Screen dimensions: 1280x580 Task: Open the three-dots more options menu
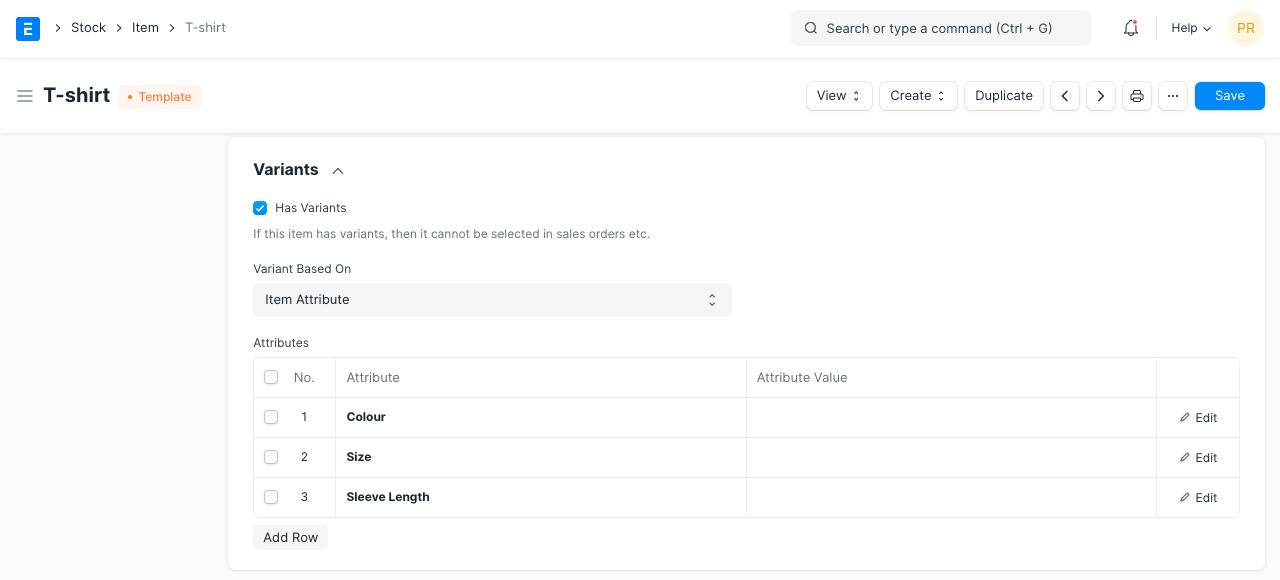click(x=1173, y=96)
